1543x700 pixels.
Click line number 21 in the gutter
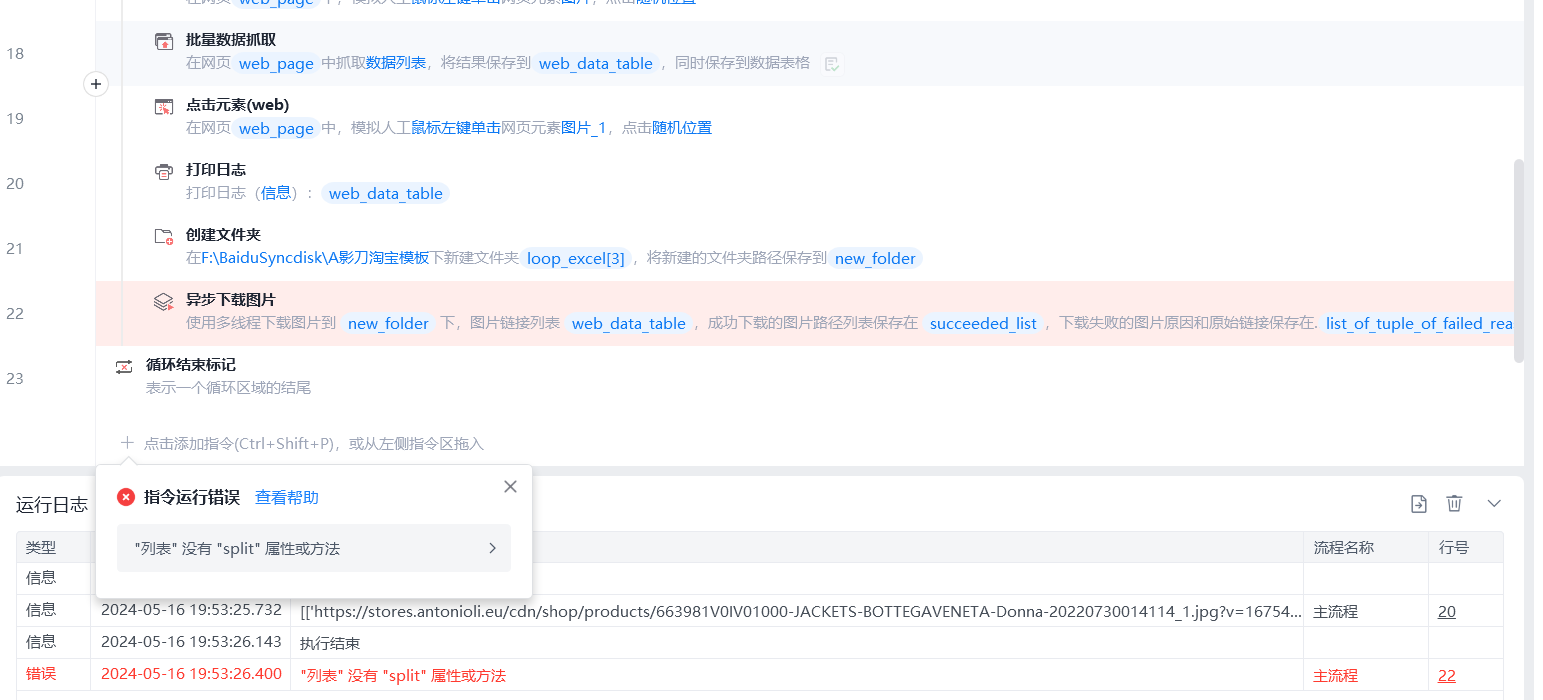tap(15, 248)
